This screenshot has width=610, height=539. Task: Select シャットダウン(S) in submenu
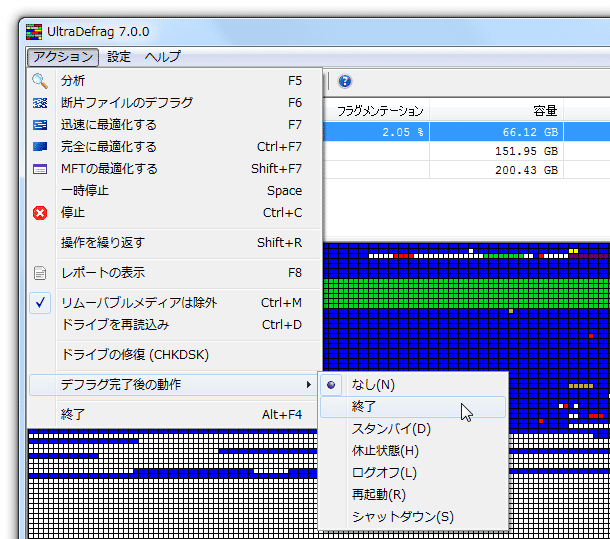pyautogui.click(x=414, y=517)
